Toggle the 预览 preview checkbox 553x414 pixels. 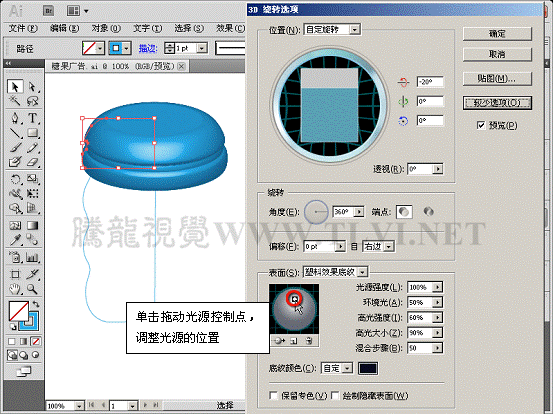481,125
